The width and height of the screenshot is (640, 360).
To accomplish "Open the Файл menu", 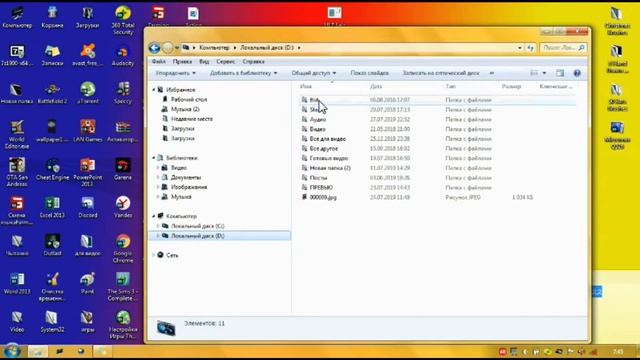I will pyautogui.click(x=159, y=62).
